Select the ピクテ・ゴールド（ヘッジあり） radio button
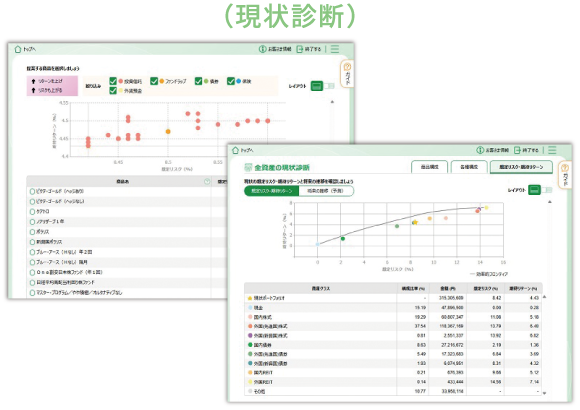The image size is (580, 410). (x=32, y=191)
